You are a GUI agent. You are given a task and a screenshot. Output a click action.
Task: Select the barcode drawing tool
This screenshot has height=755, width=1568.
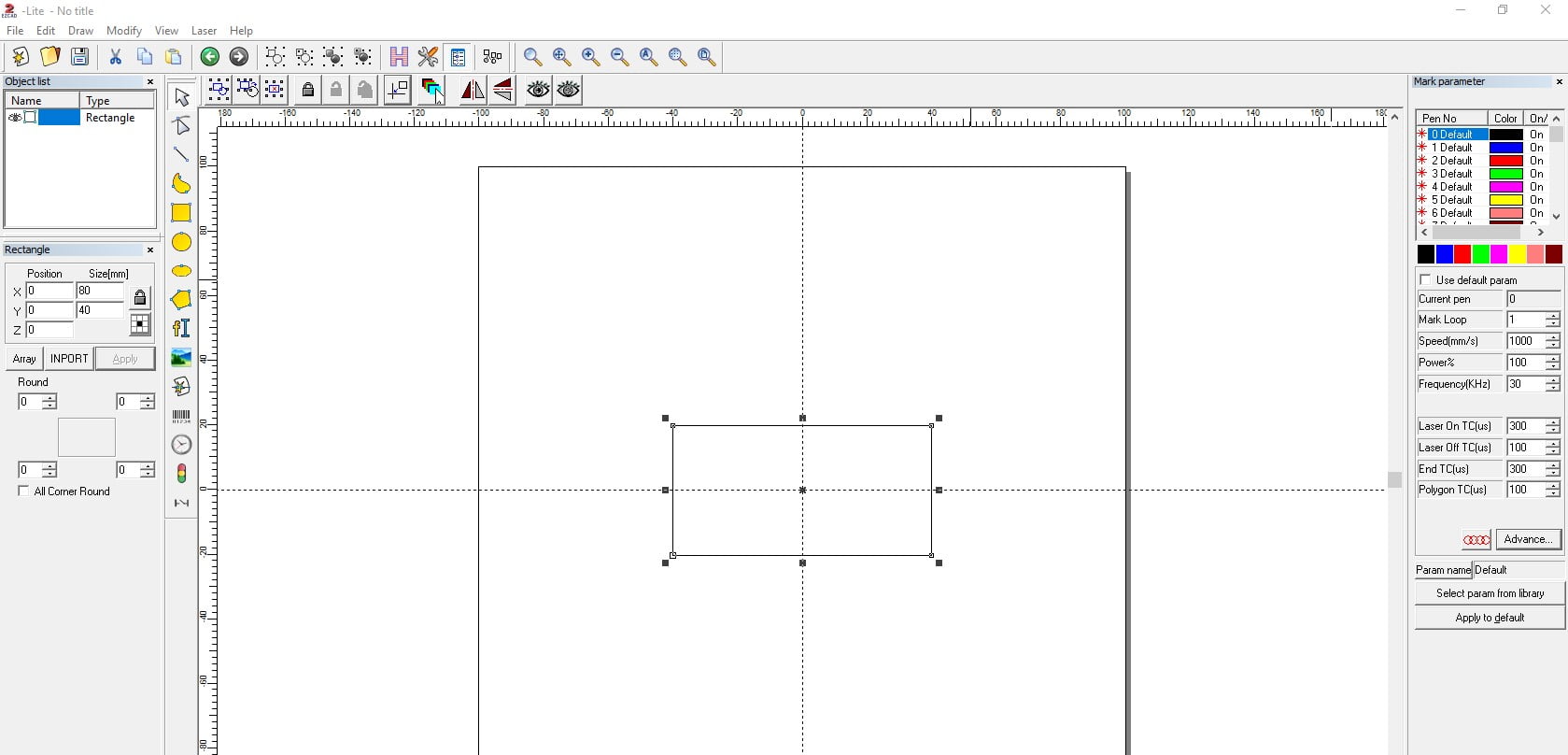pos(181,417)
